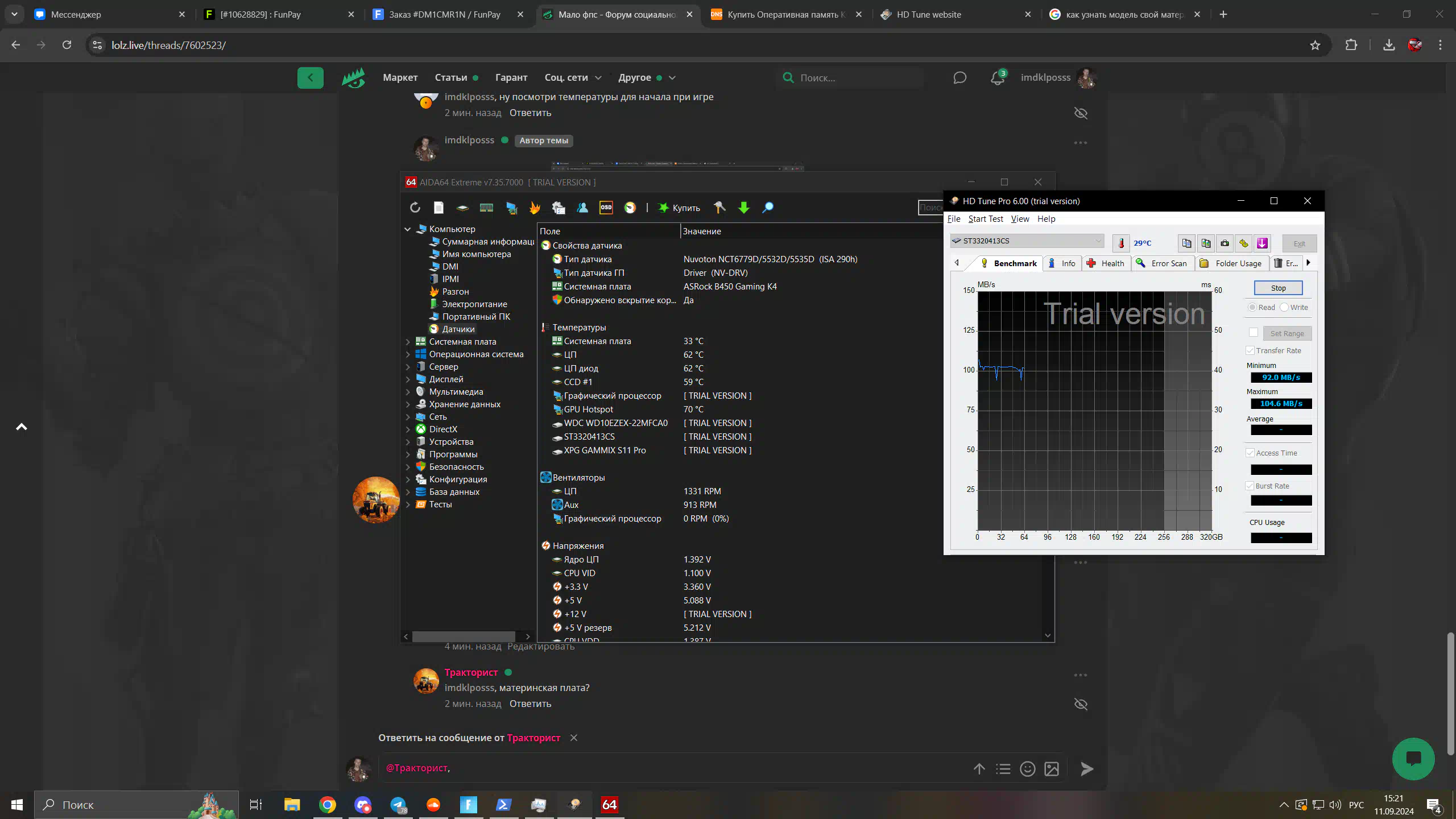Screen dimensions: 1456x819
Task: Select the Read radio button in HD Tune
Action: pyautogui.click(x=1252, y=307)
